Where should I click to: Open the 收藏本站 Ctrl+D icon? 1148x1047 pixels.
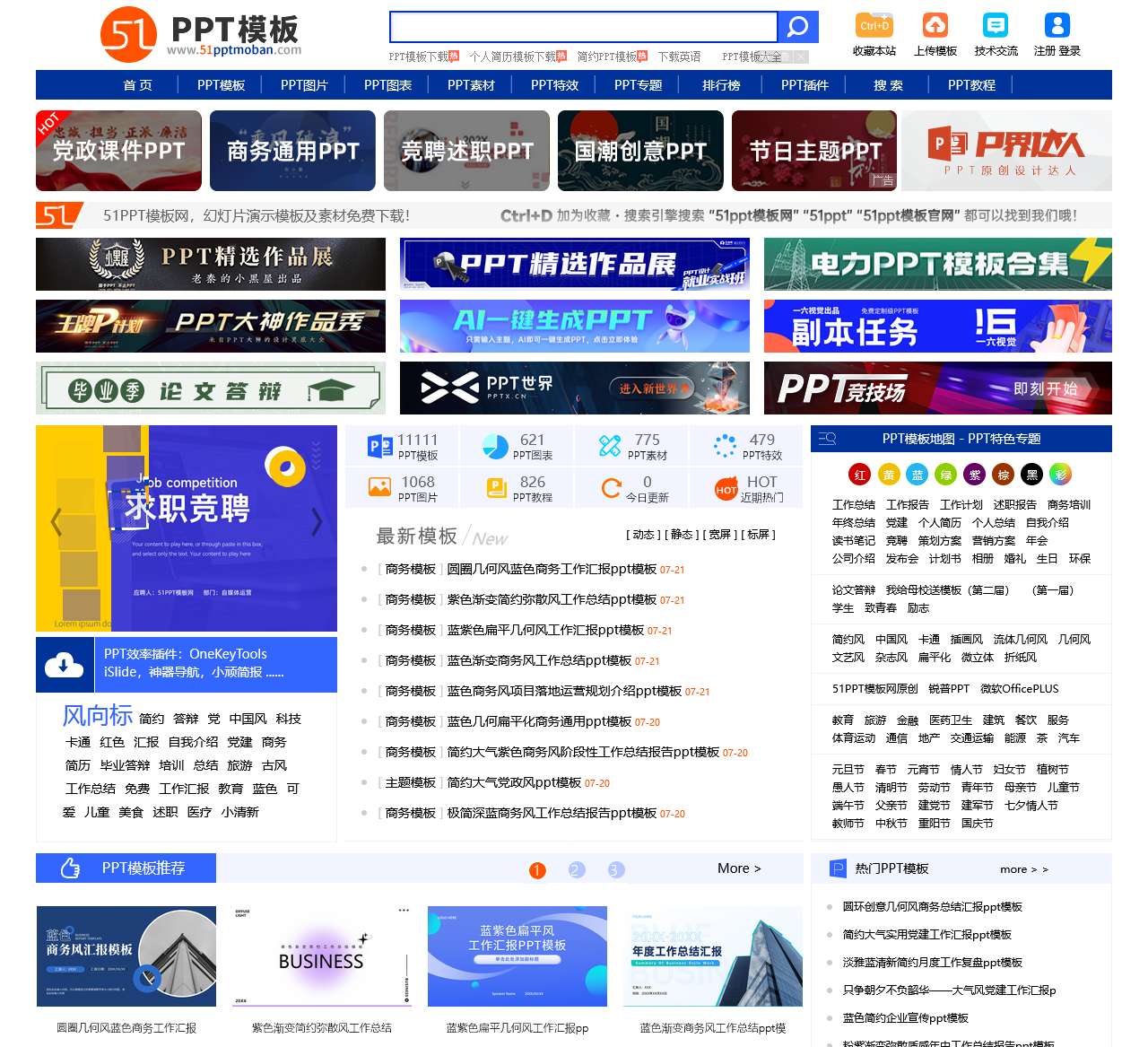(x=874, y=25)
